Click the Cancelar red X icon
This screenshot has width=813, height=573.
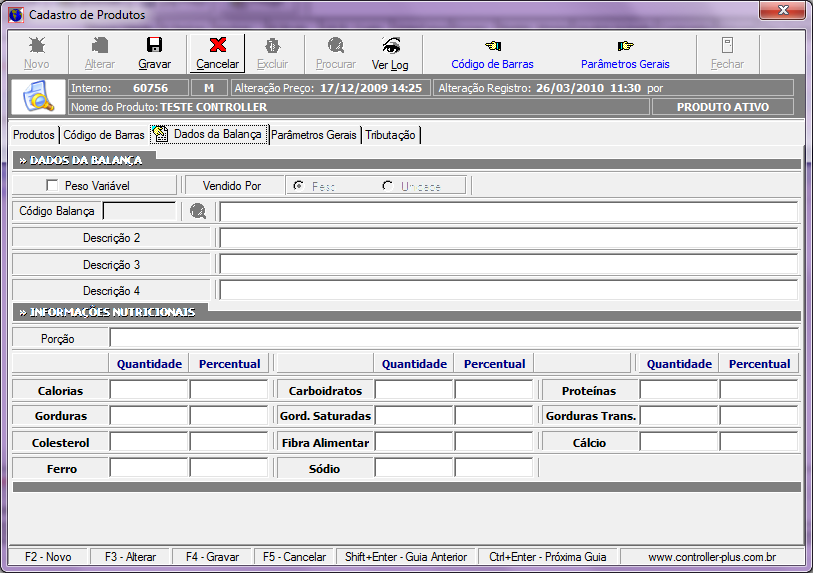pyautogui.click(x=218, y=45)
